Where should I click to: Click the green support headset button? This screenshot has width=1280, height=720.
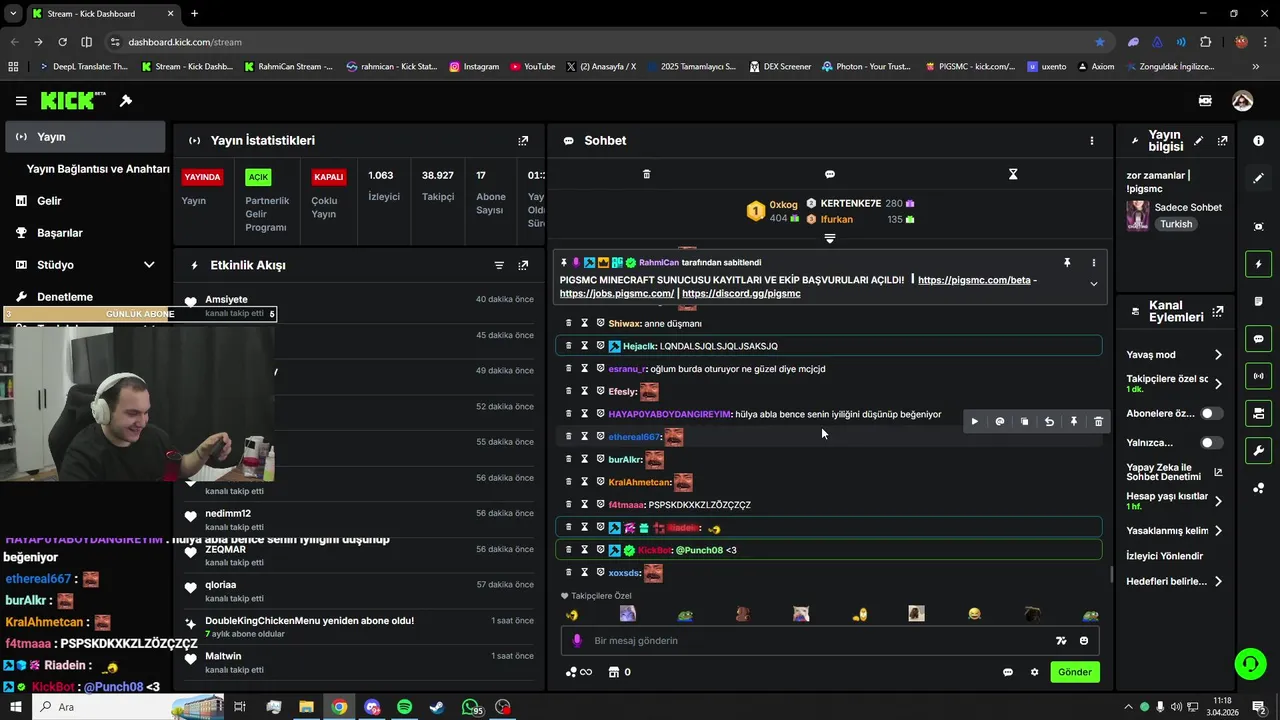(1249, 663)
